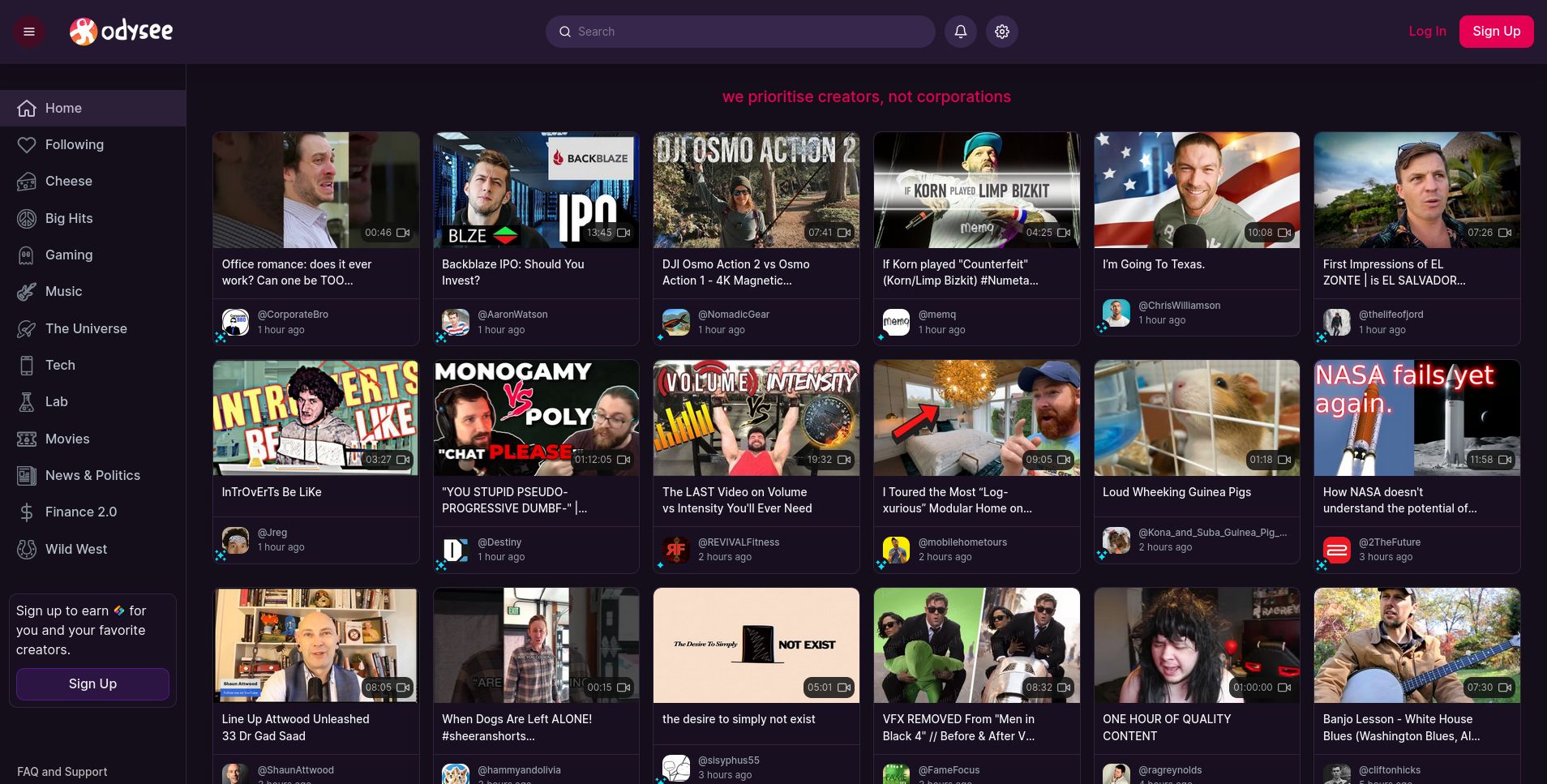Click the Big Hits peace icon
Screen dimensions: 1547x784
pos(27,218)
